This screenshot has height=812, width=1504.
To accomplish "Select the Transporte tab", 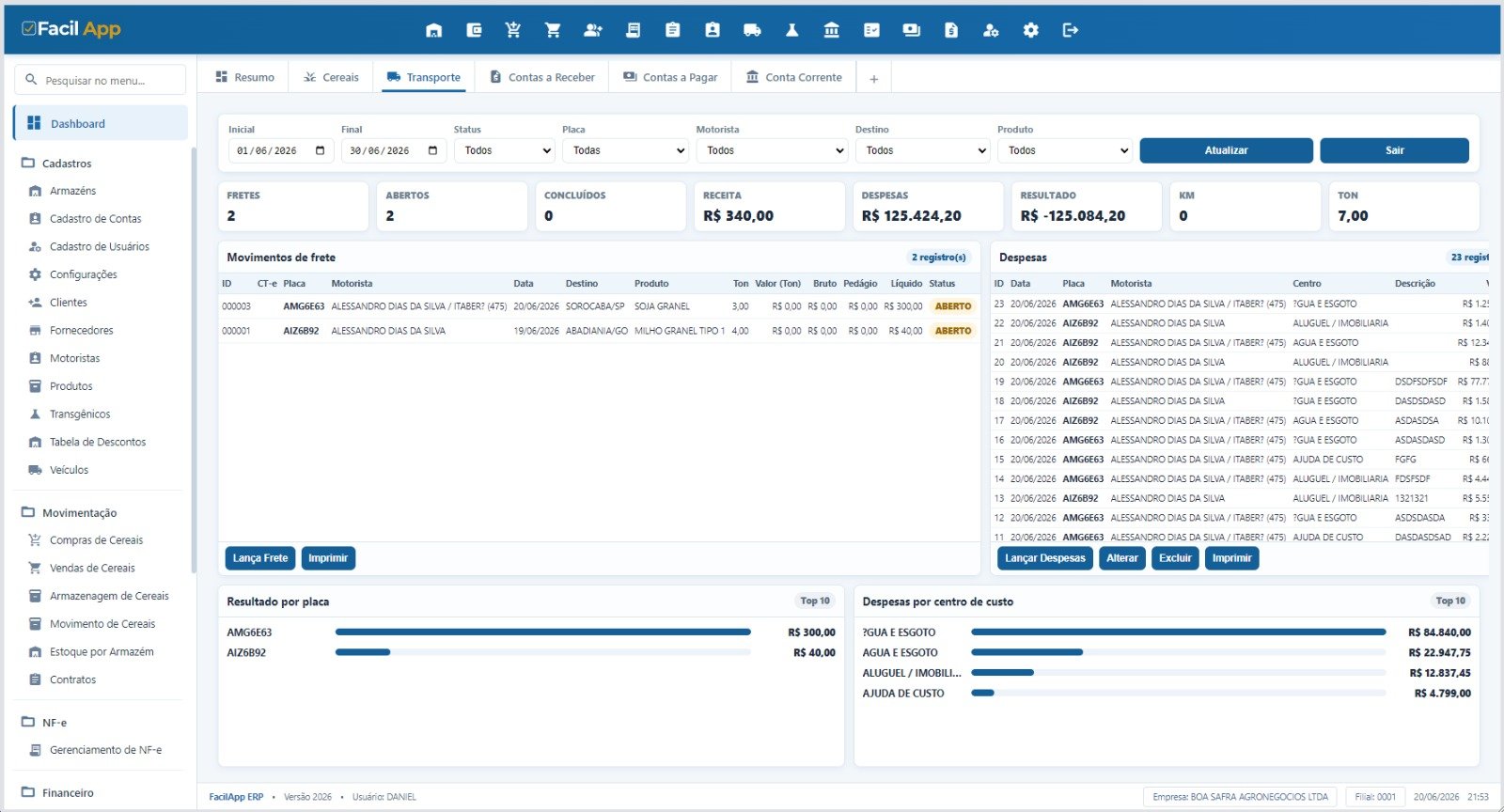I will click(424, 77).
